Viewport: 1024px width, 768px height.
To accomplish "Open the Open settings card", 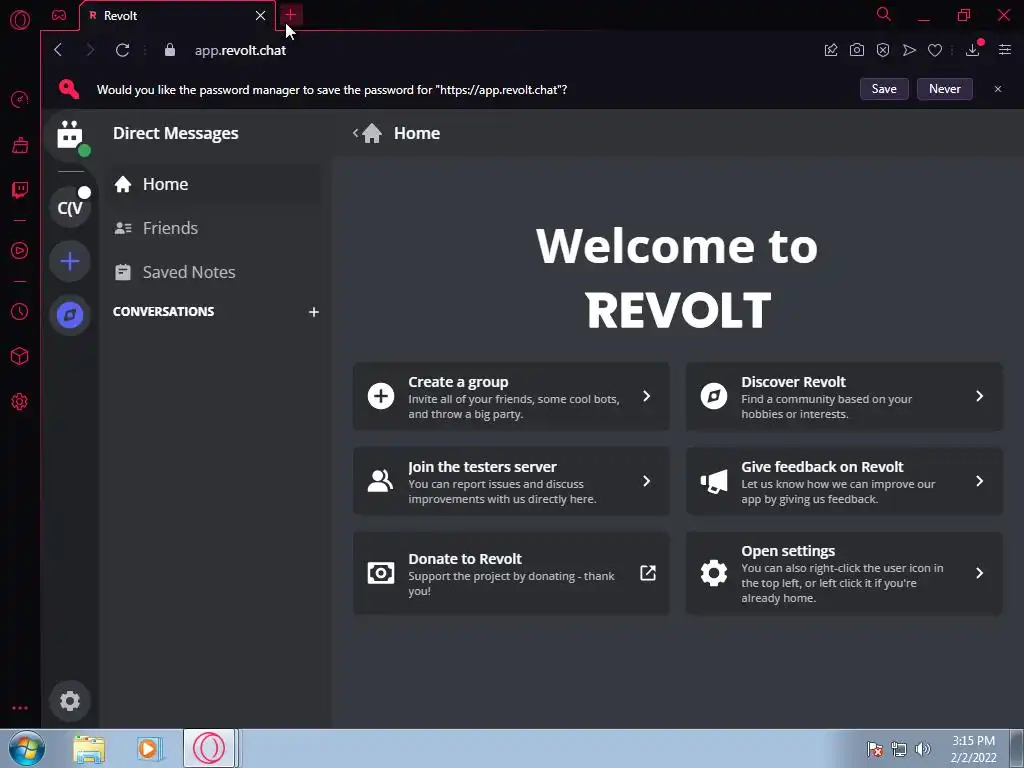I will coord(844,573).
